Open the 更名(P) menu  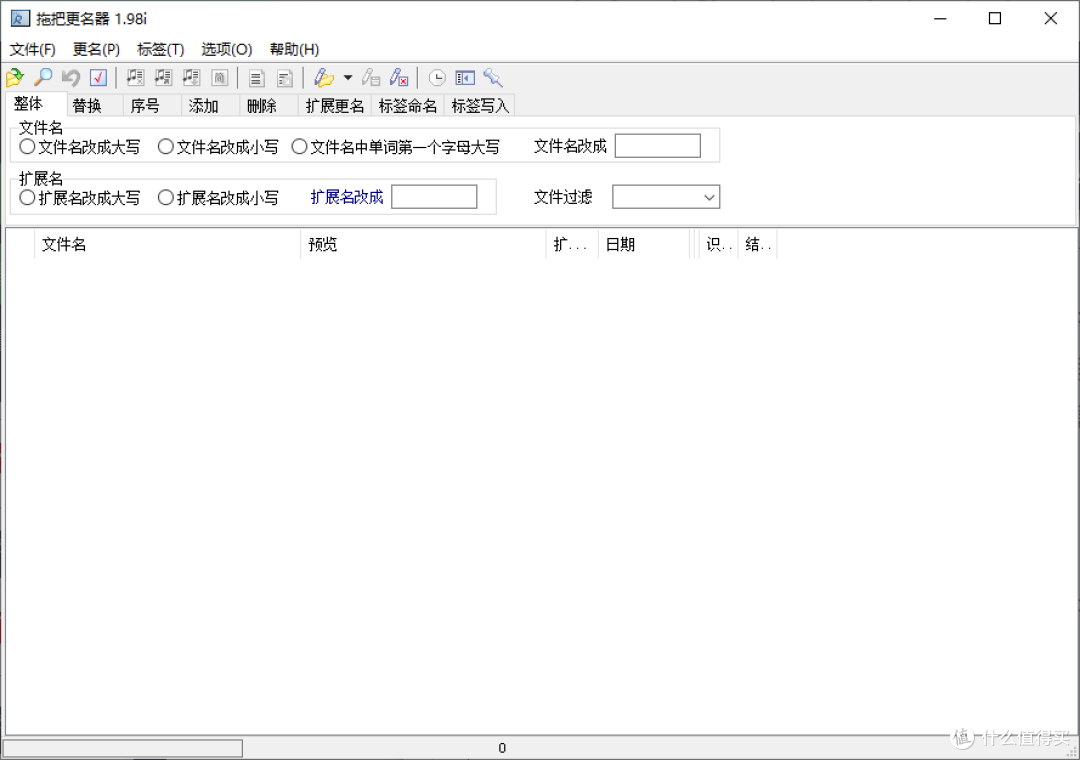click(x=96, y=49)
